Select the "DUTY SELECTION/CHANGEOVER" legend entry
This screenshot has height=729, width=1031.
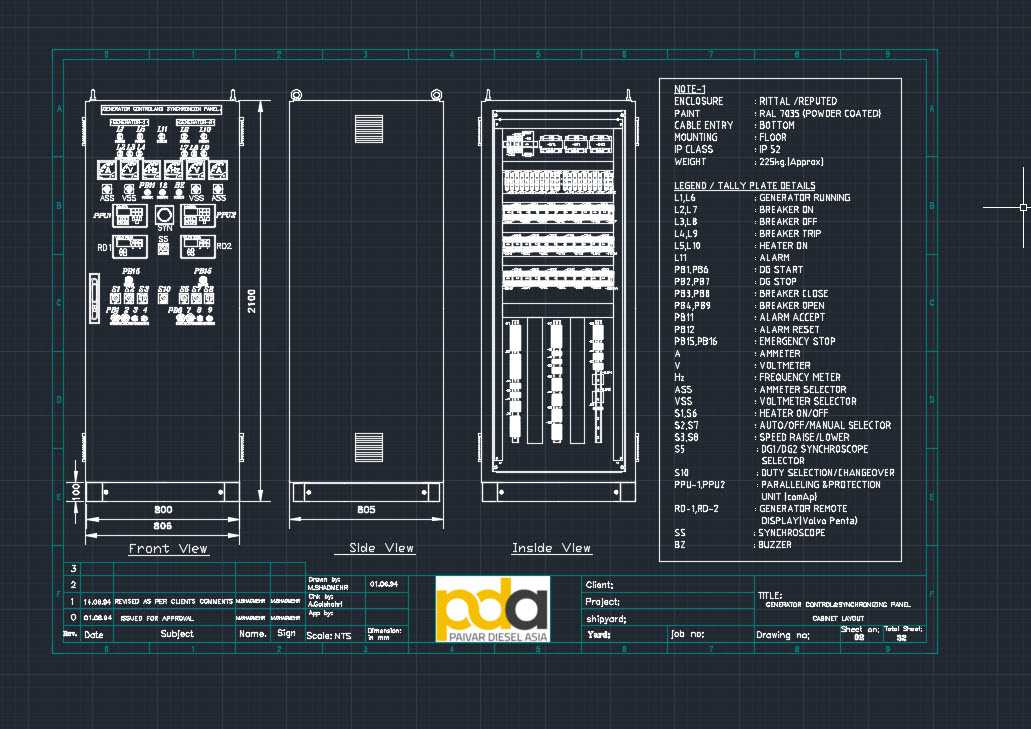[827, 473]
